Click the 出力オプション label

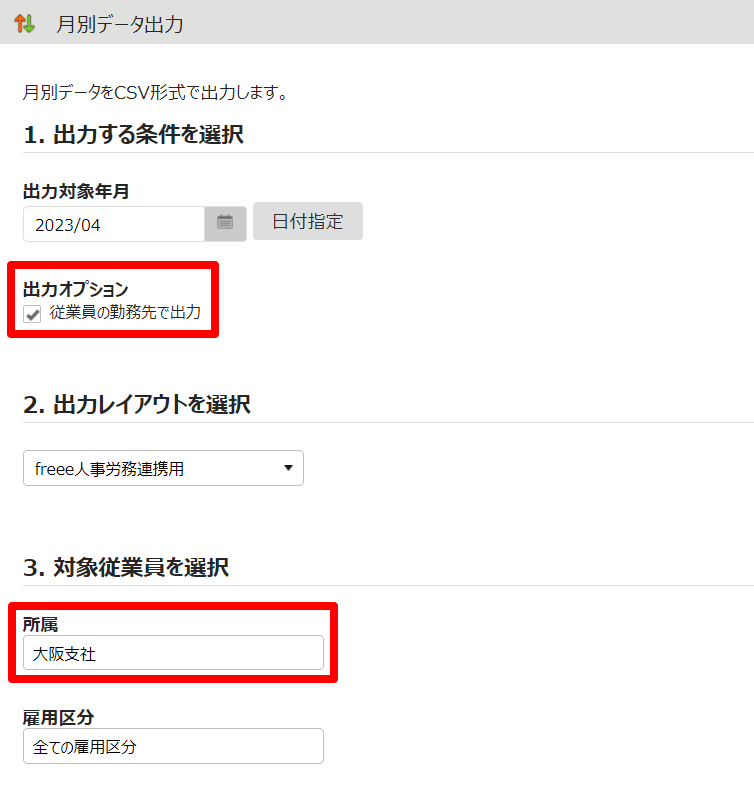point(76,289)
